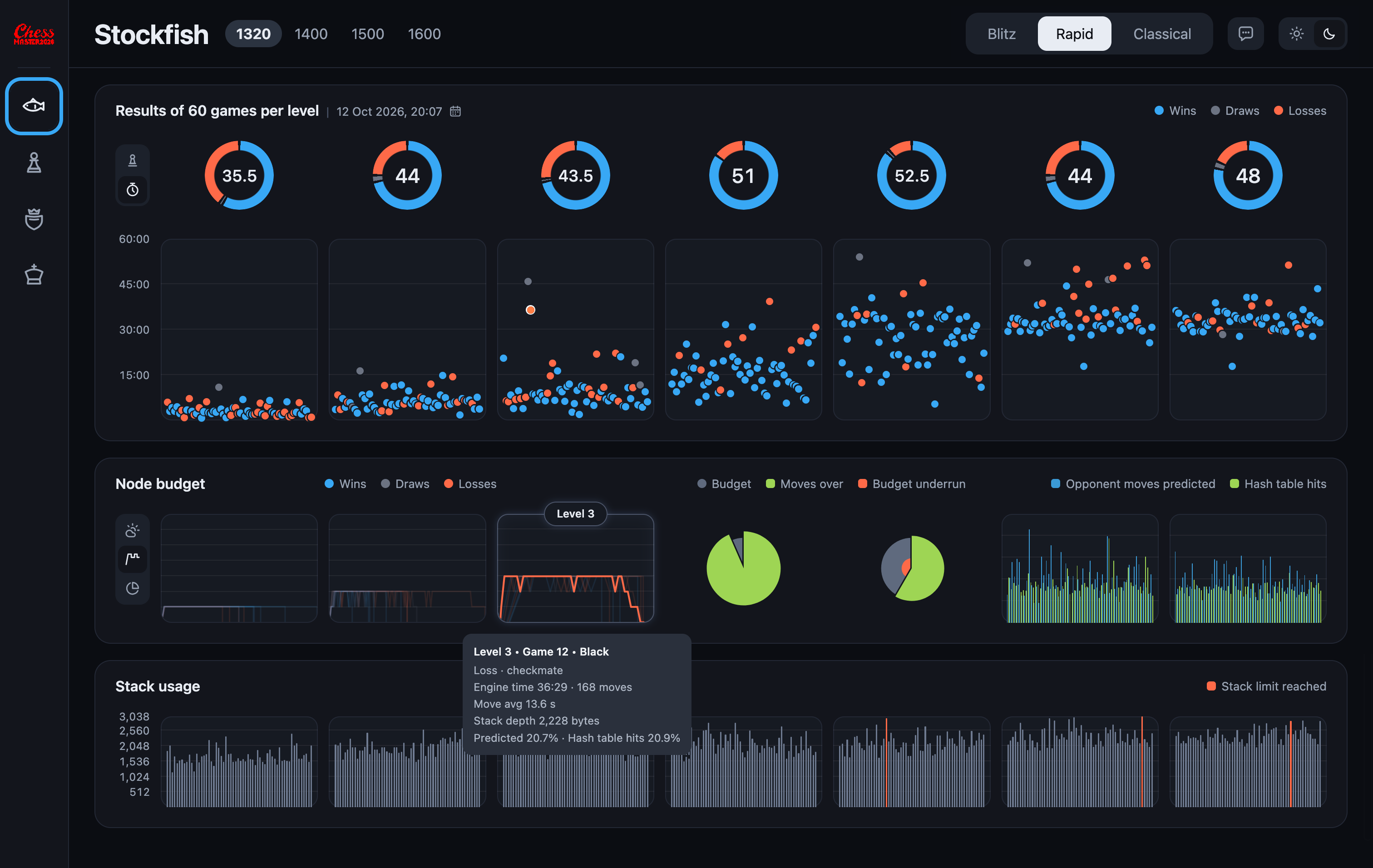This screenshot has height=868, width=1373.
Task: Click the ChessMaster logo
Action: [x=34, y=34]
